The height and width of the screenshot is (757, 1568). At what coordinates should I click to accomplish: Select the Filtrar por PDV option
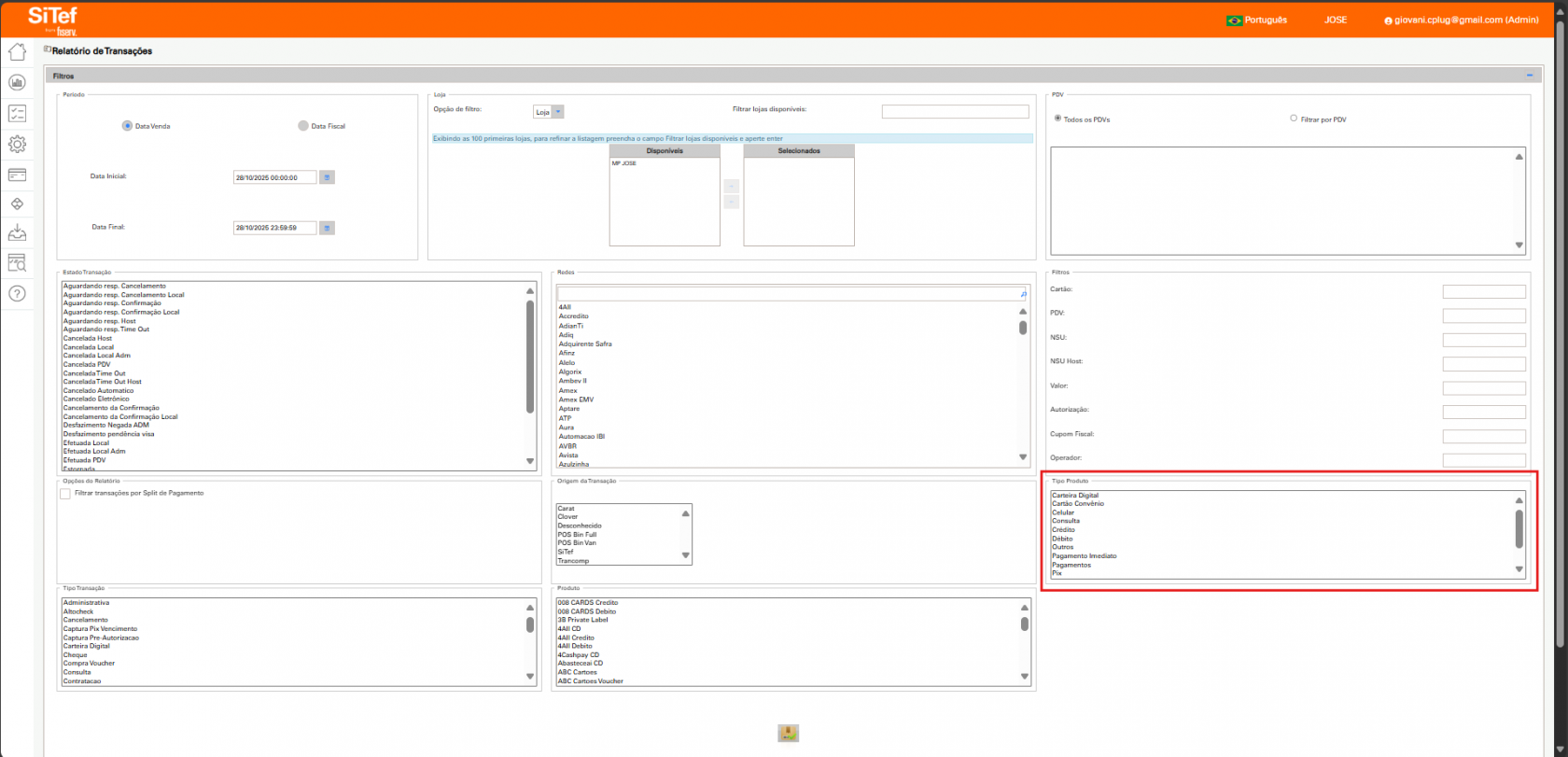coord(1294,119)
